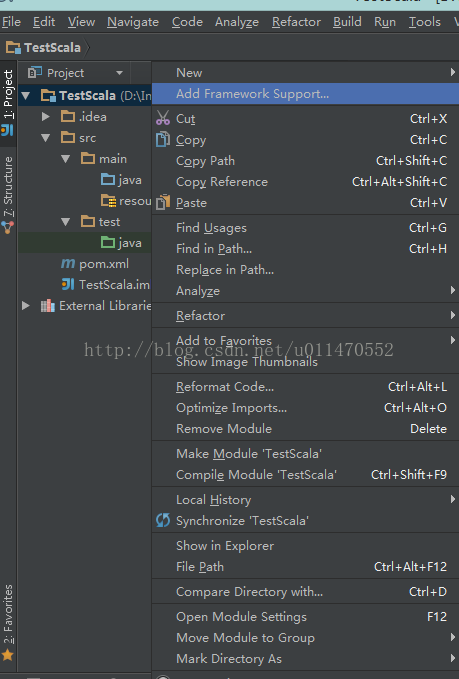Open the New submenu
459x679 pixels.
(x=305, y=72)
